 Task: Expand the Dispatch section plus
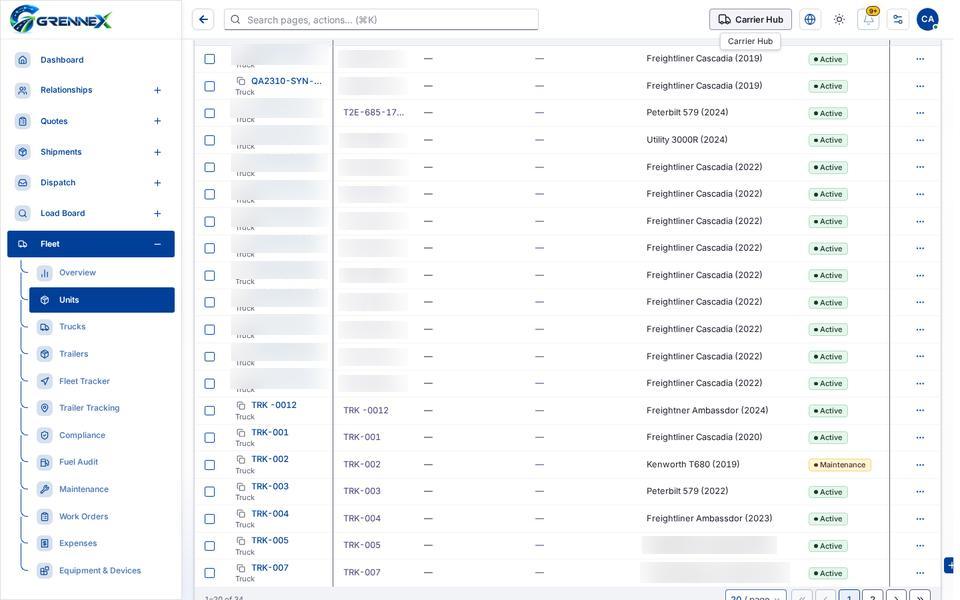pos(157,182)
